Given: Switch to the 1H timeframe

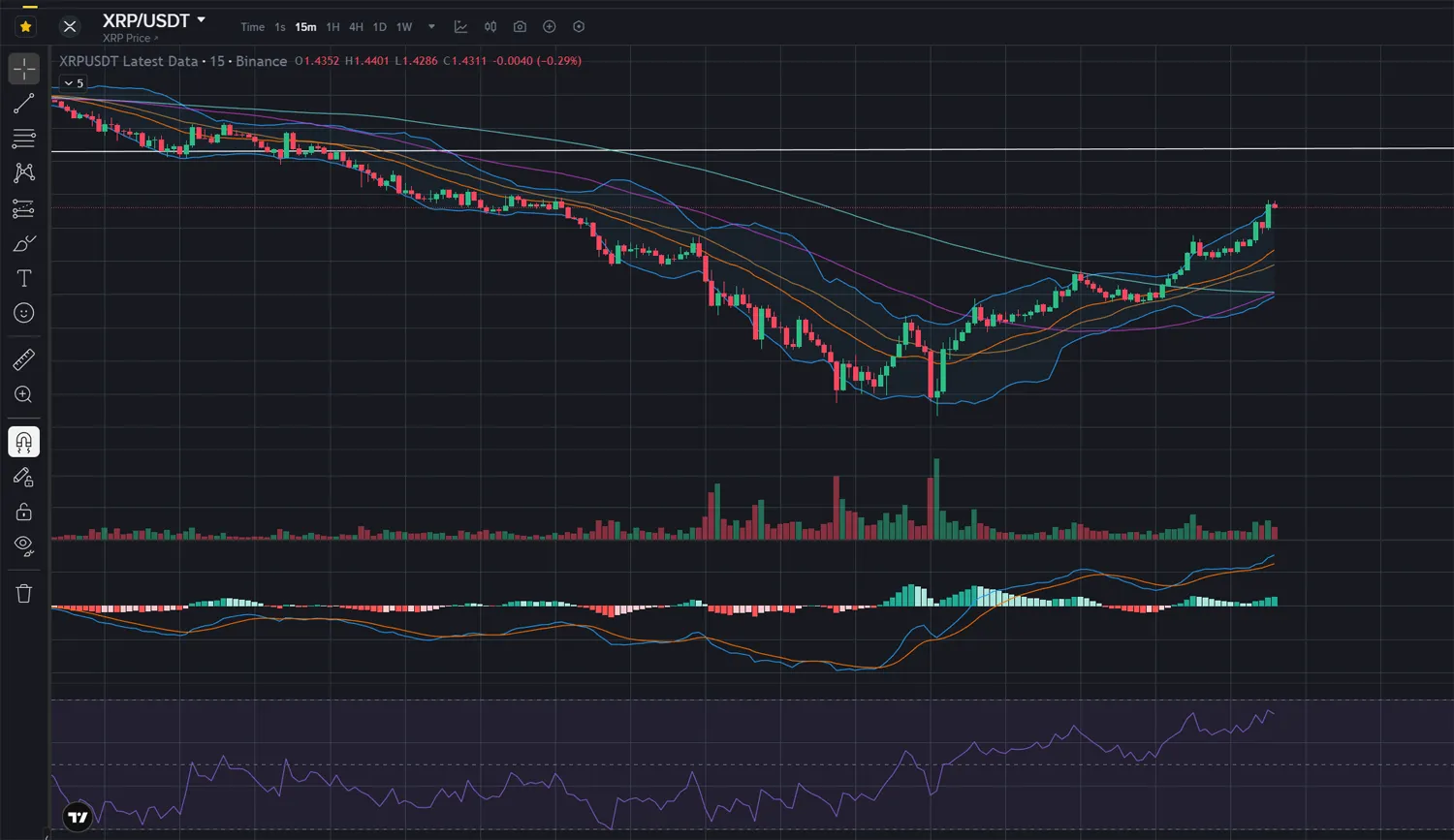Looking at the screenshot, I should pos(332,27).
